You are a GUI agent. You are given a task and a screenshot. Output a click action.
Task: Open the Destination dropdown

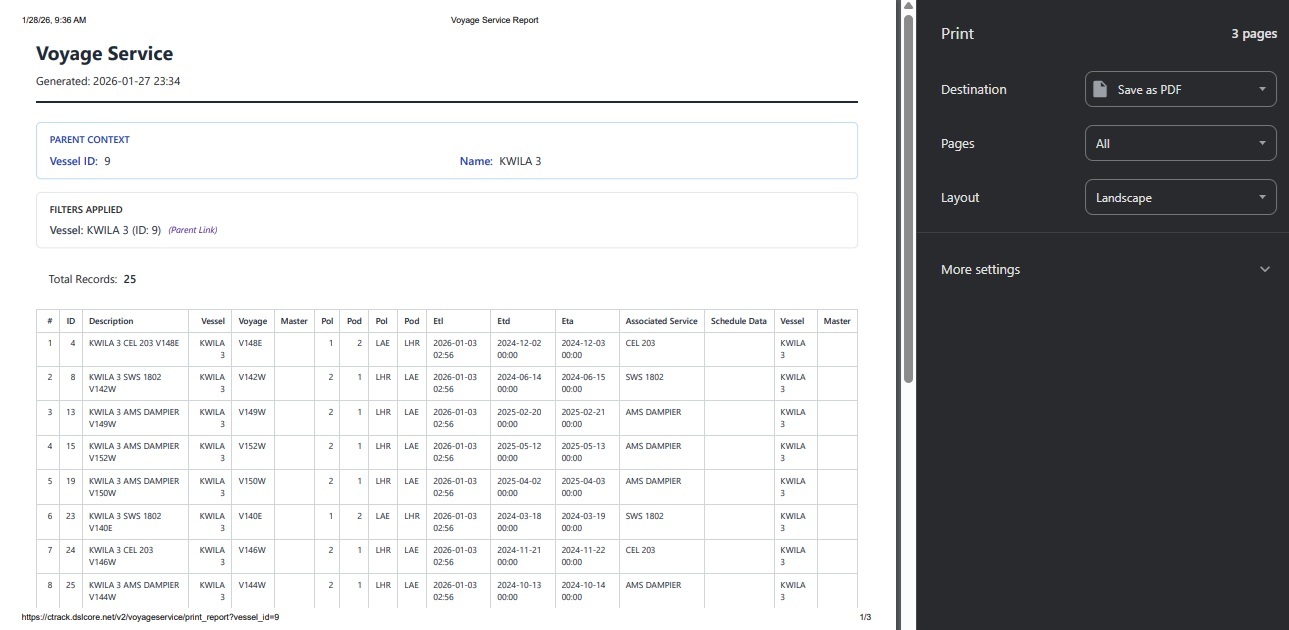click(x=1180, y=89)
